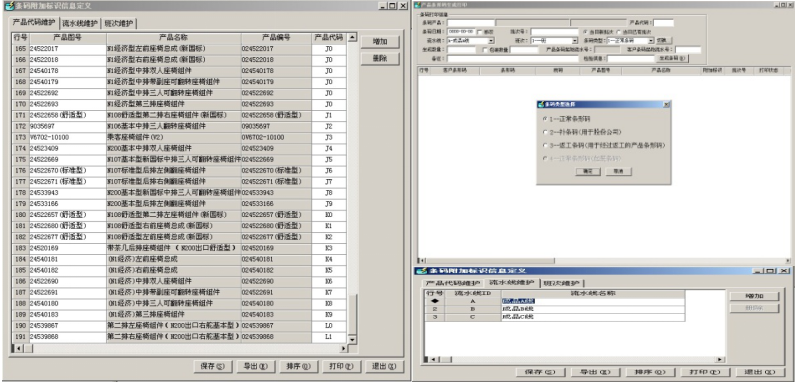Select row 173 V6702-10100 in product table
The width and height of the screenshot is (795, 382).
pyautogui.click(x=179, y=137)
